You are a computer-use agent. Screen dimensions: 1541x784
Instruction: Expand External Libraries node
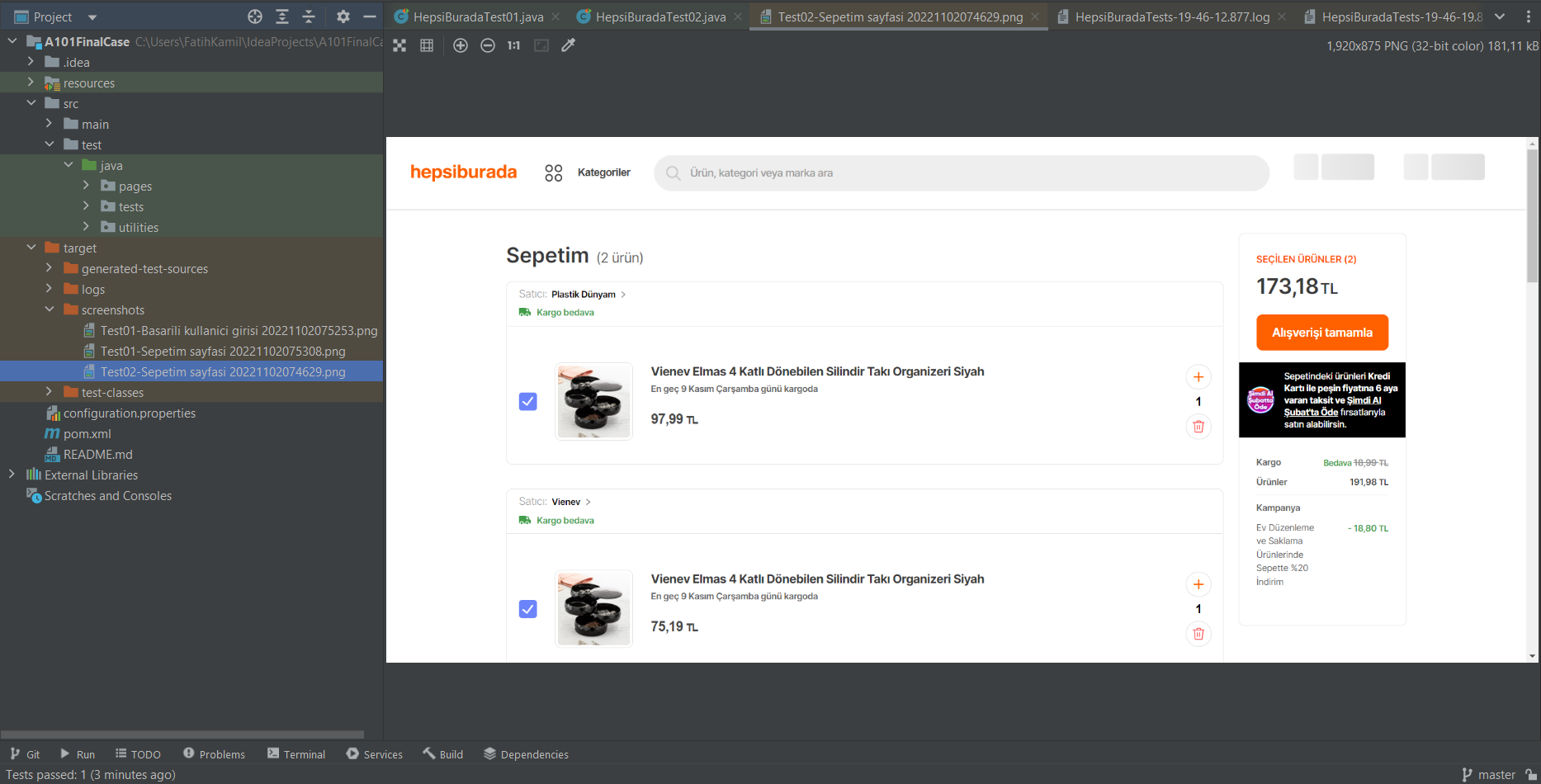[12, 475]
